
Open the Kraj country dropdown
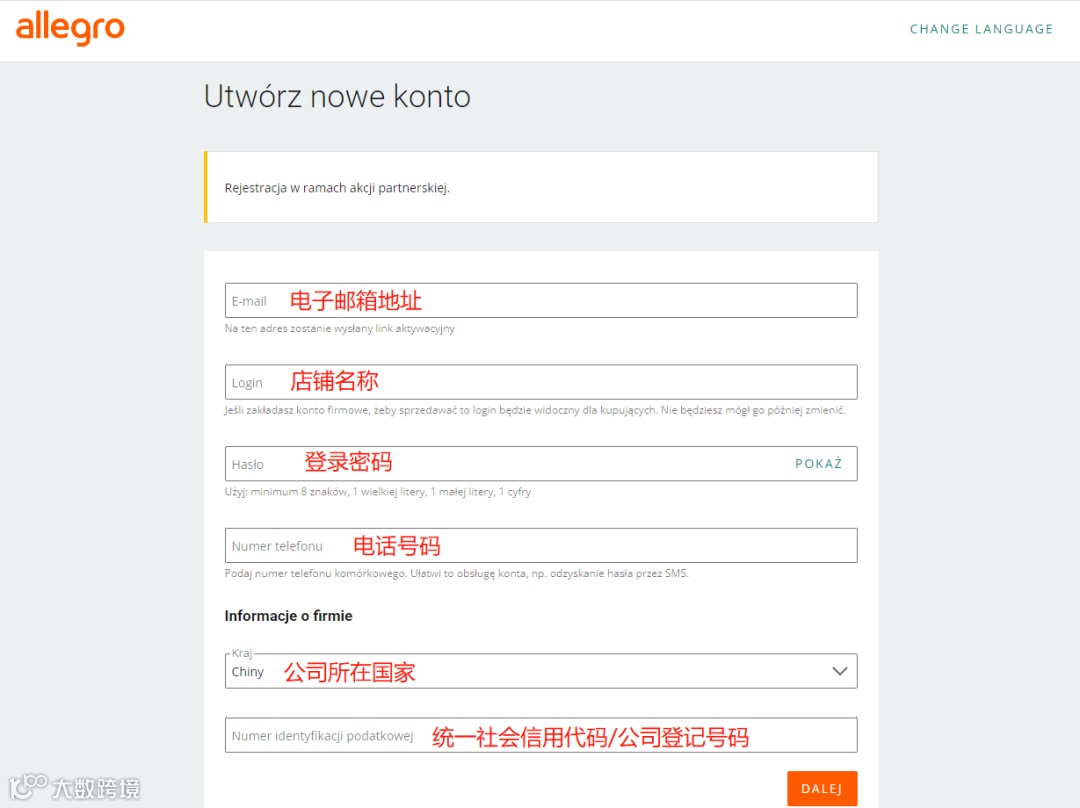click(541, 671)
